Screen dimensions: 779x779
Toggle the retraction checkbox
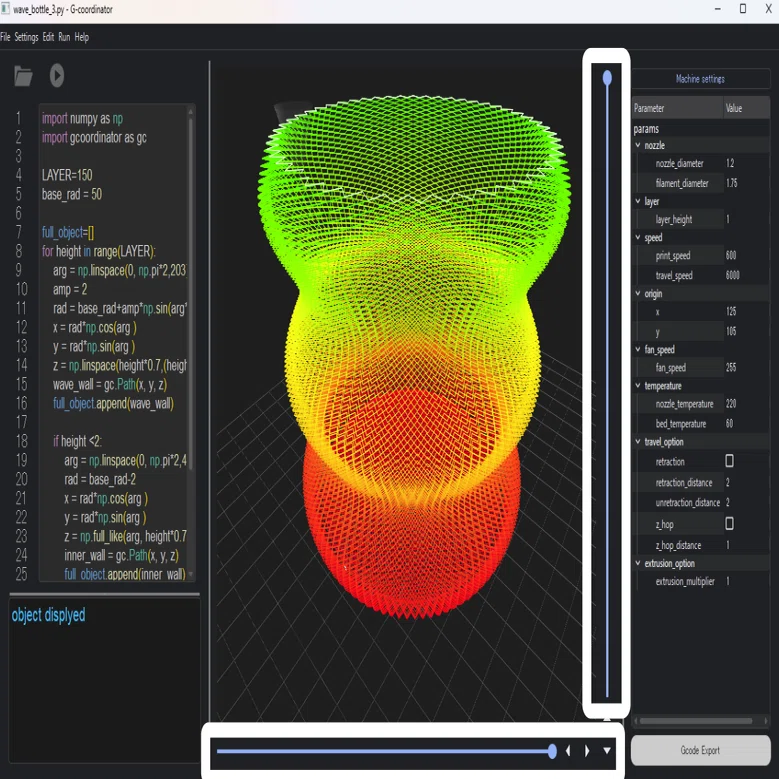[x=729, y=461]
